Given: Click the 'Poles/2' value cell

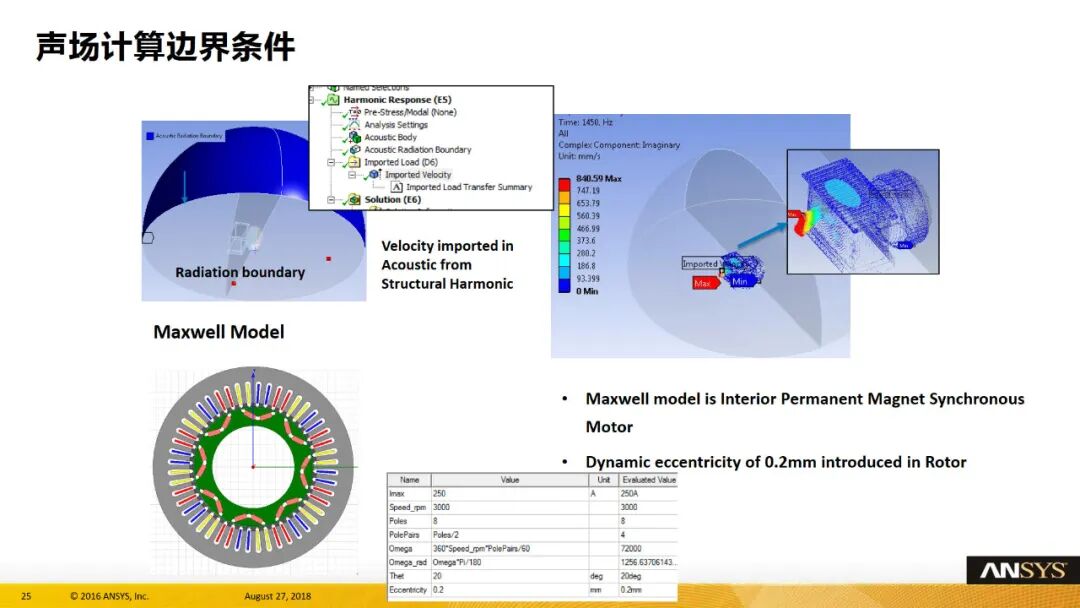Looking at the screenshot, I should point(510,535).
